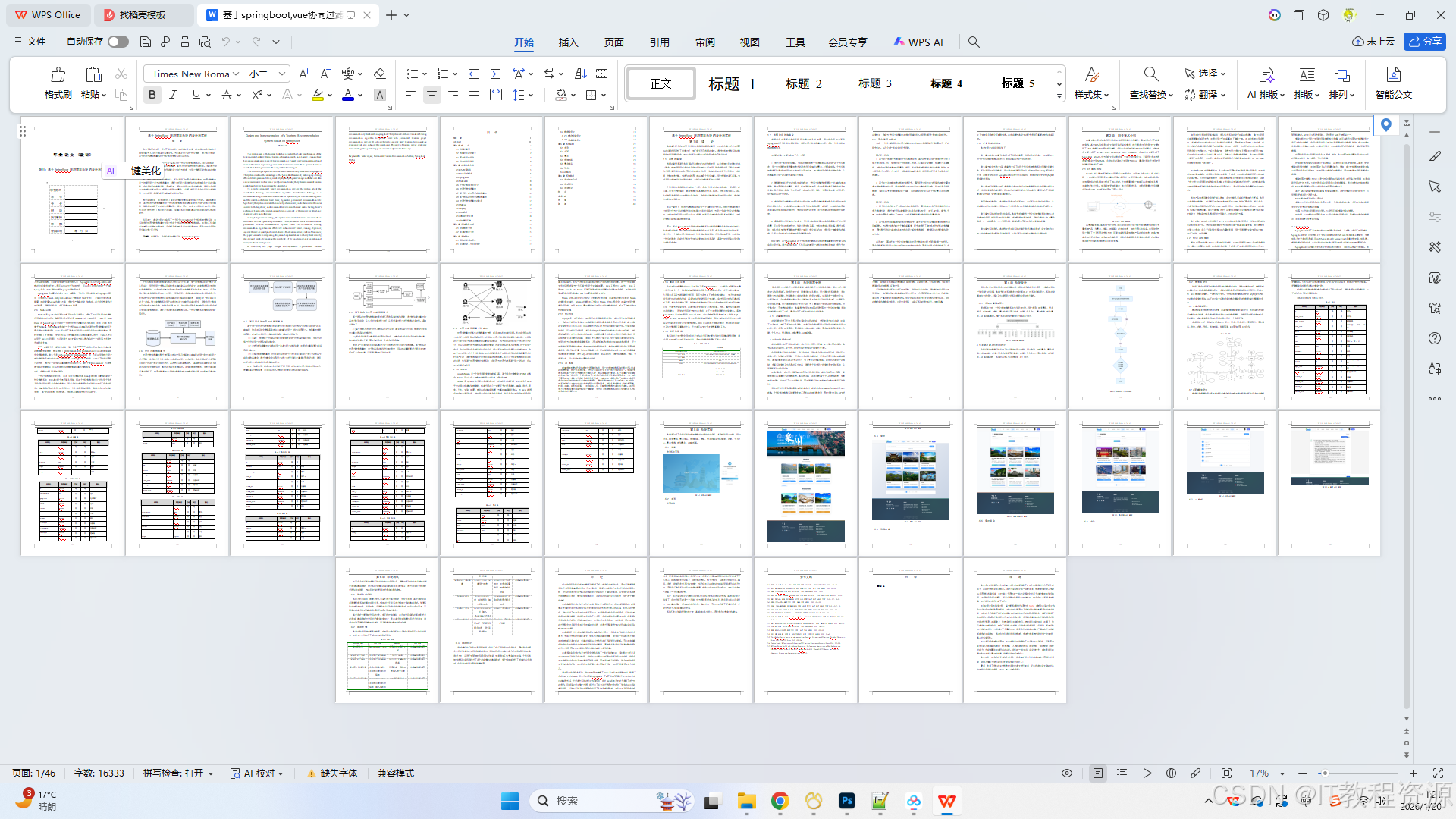Click the 分享 (Share) button
Screen dimensions: 1456x819
click(1425, 42)
